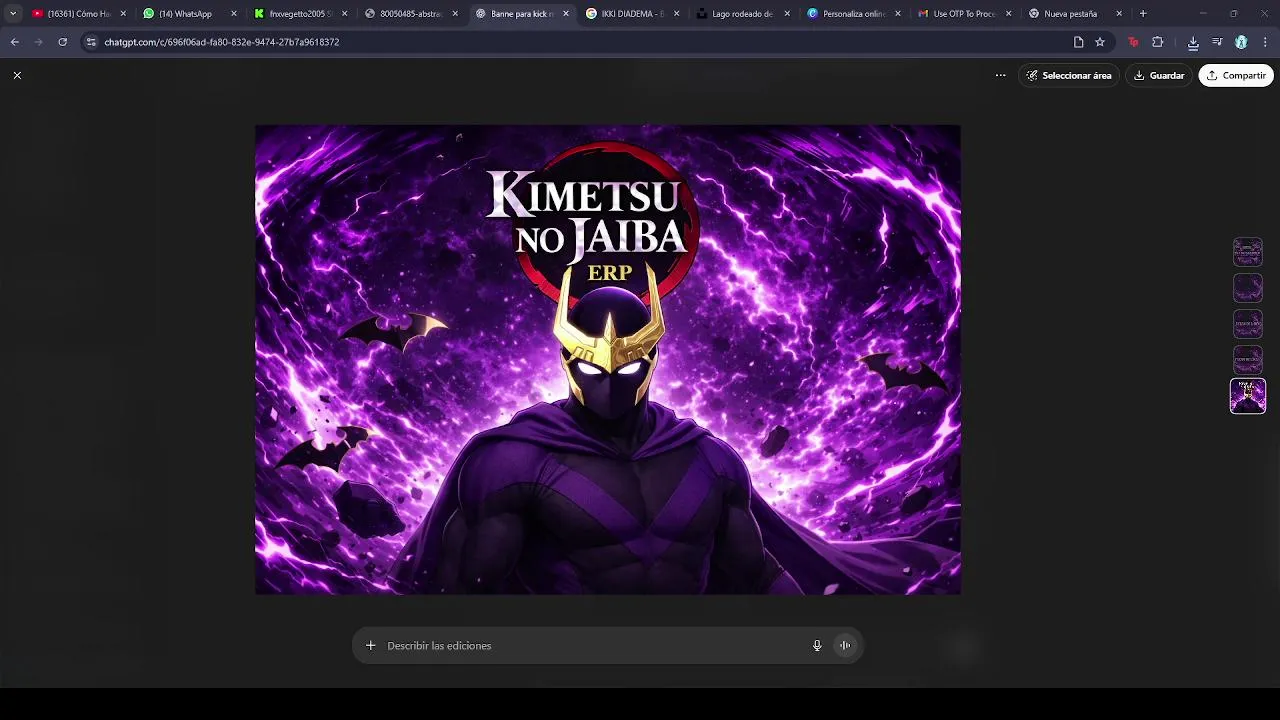Click Seleccionar área button

[x=1068, y=75]
